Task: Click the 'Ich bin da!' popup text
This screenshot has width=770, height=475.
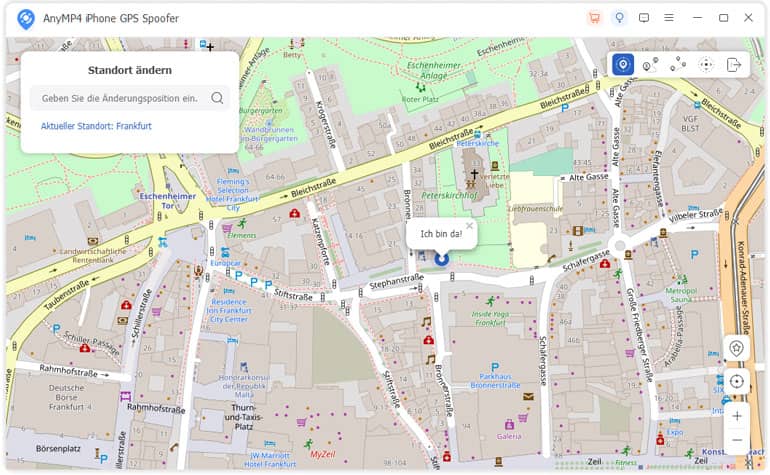Action: [x=441, y=234]
